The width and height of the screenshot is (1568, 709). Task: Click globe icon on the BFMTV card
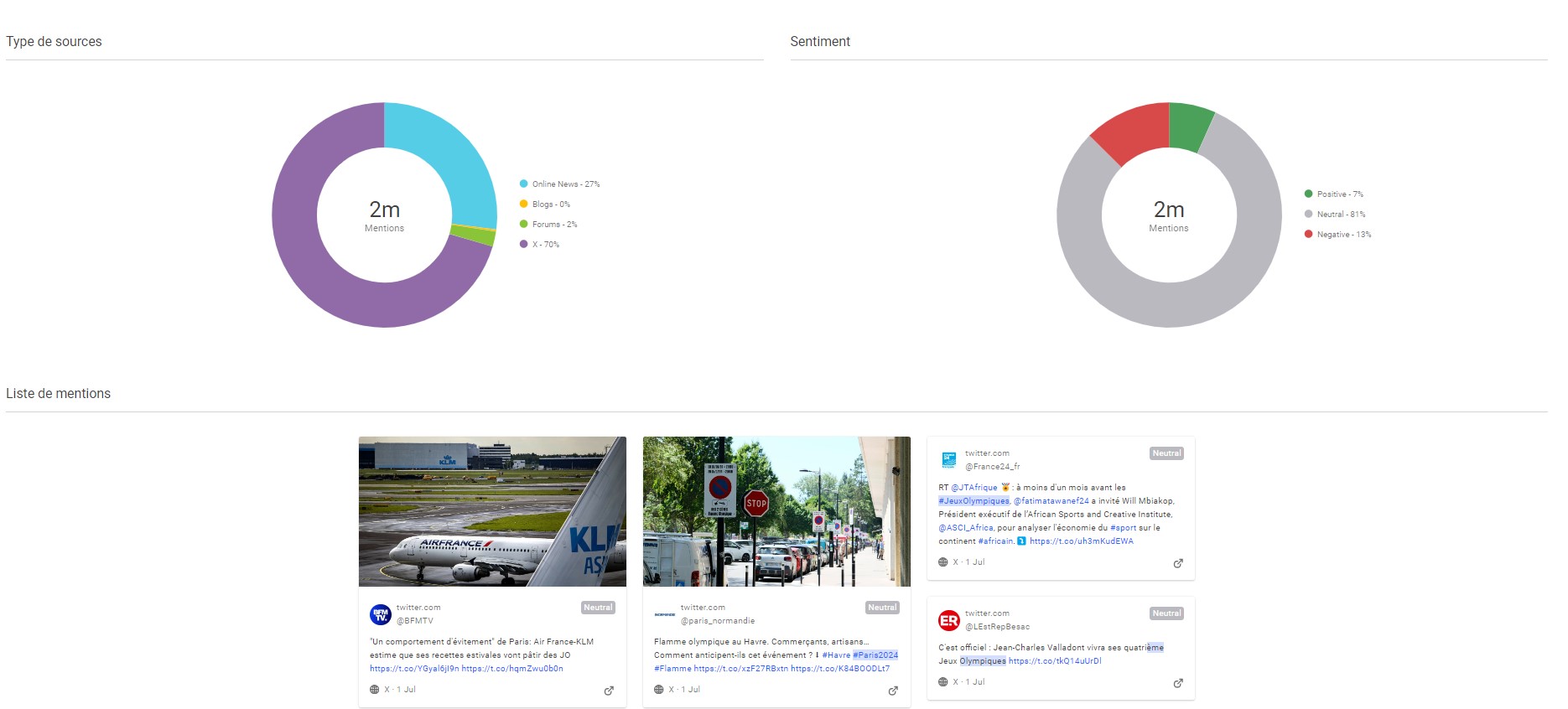375,690
